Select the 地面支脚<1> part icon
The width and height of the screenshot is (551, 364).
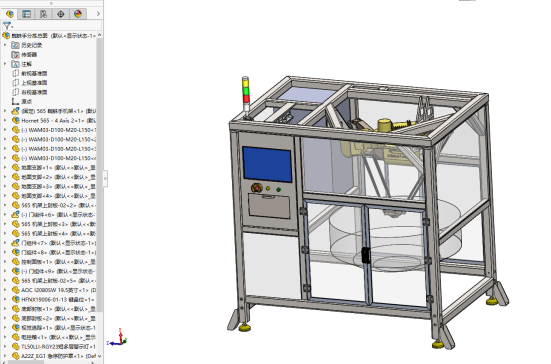(15, 167)
